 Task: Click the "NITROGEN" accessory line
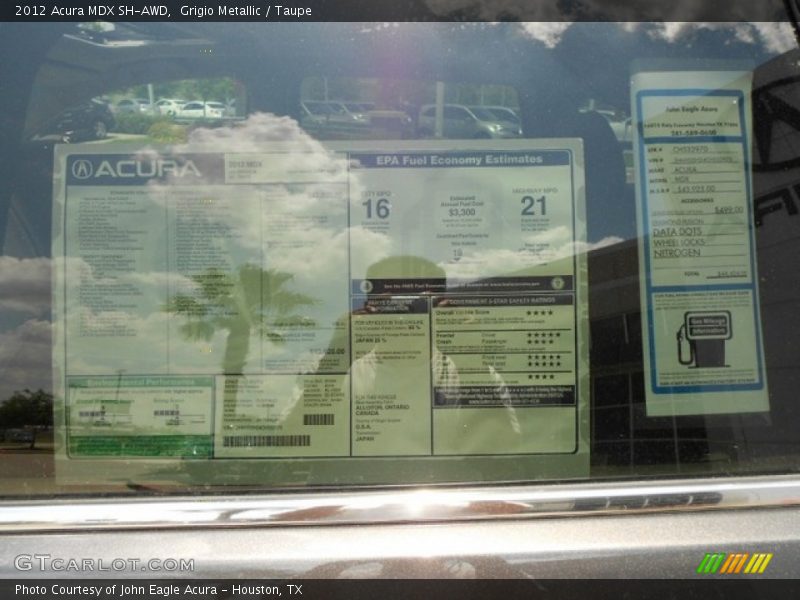677,254
